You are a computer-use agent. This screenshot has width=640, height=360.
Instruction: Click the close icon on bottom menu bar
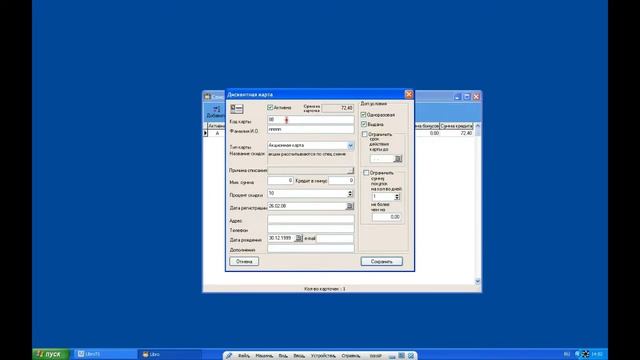[x=411, y=356]
